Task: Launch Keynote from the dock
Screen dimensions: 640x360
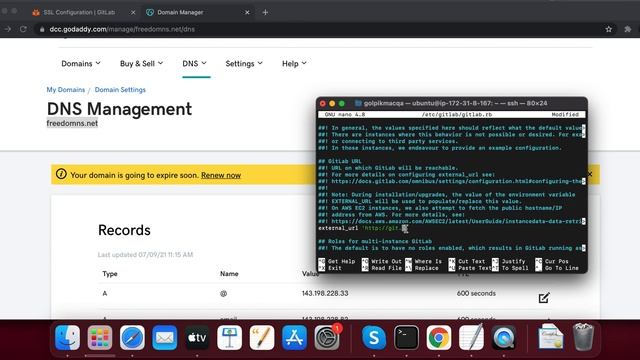Action: 229,338
